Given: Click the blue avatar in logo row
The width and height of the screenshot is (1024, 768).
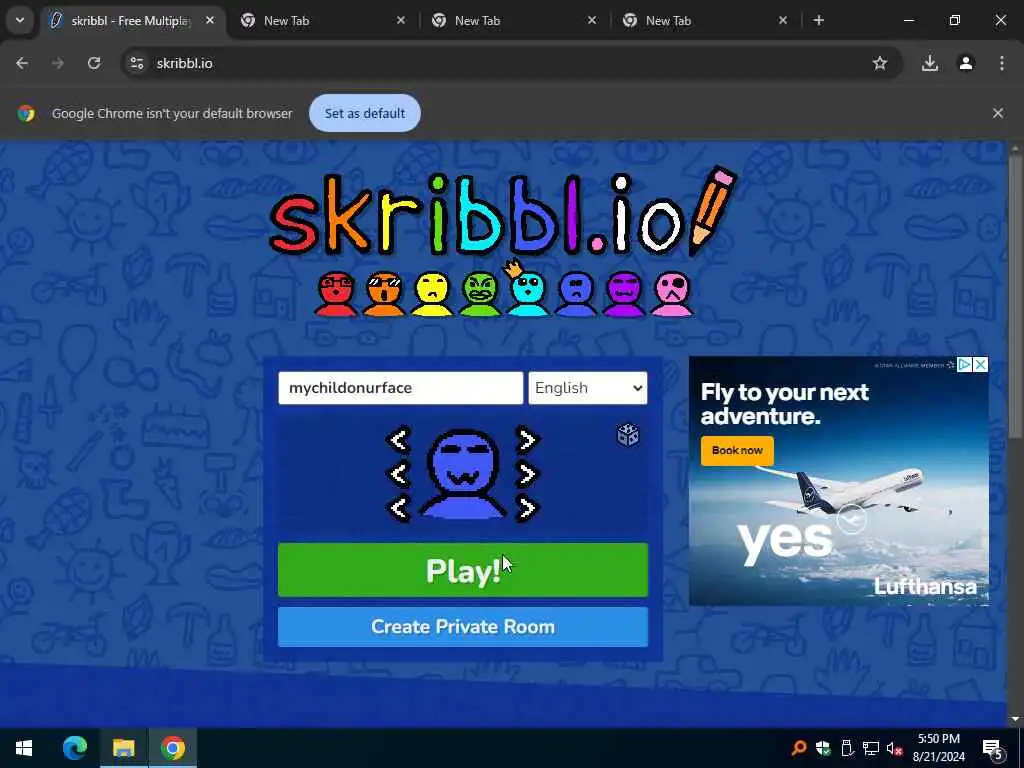Looking at the screenshot, I should coord(576,294).
